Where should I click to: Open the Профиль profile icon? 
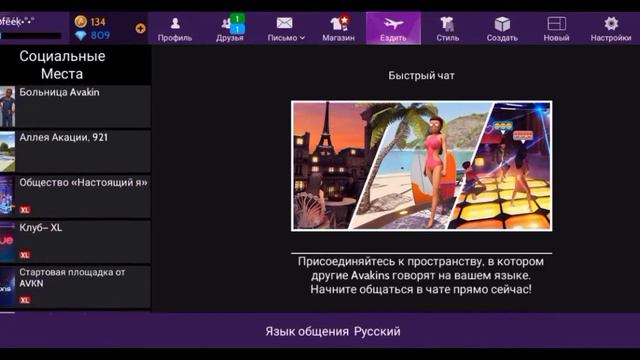click(x=175, y=29)
